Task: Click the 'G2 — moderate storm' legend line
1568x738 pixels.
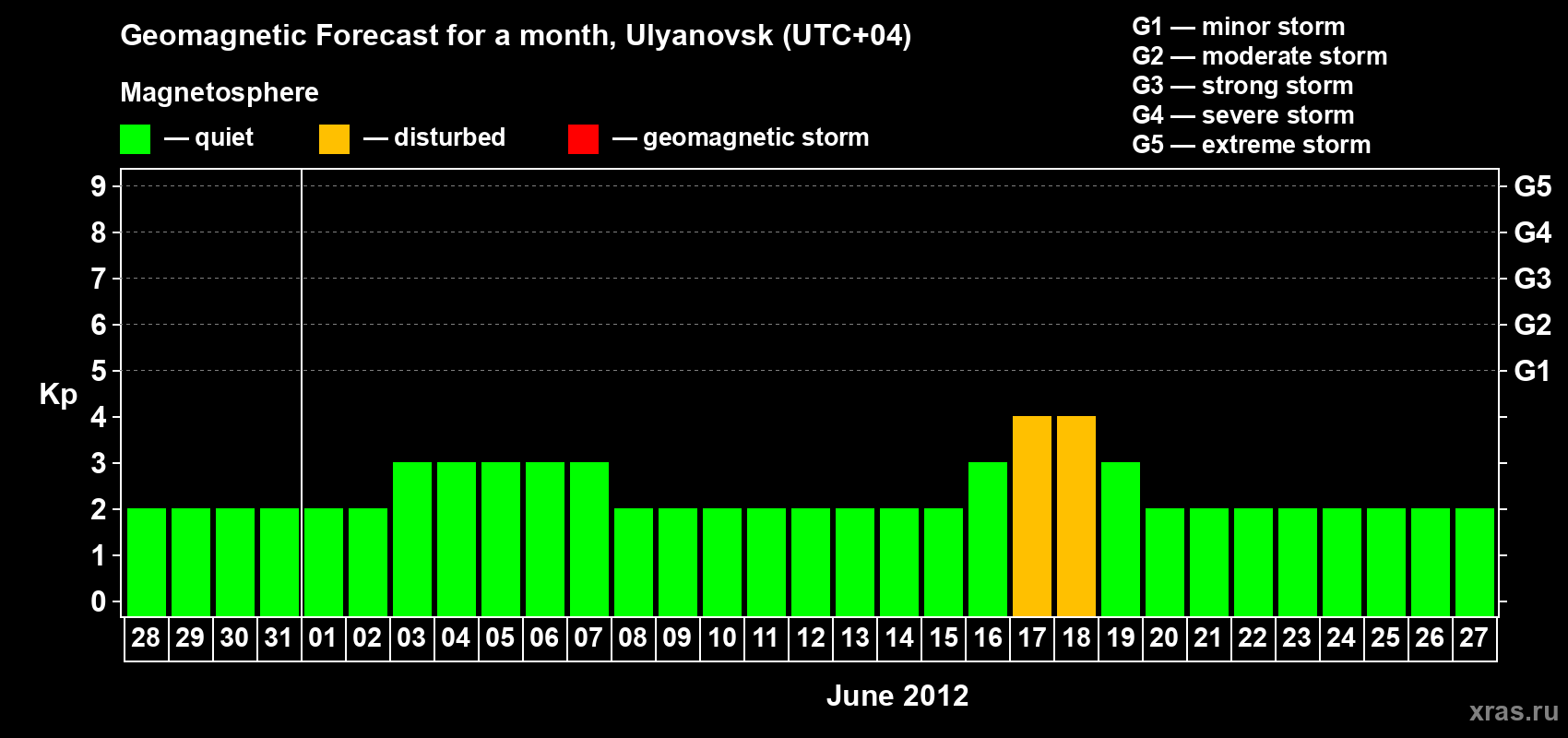Action: coord(1259,56)
